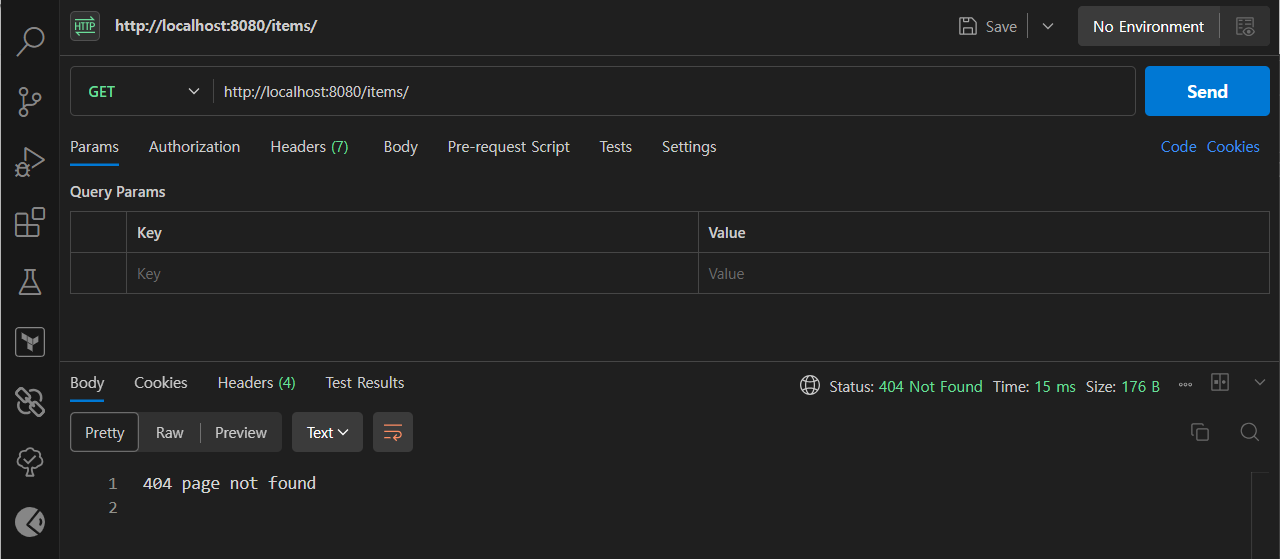Expand the Save options arrow
Image resolution: width=1280 pixels, height=559 pixels.
coord(1048,27)
